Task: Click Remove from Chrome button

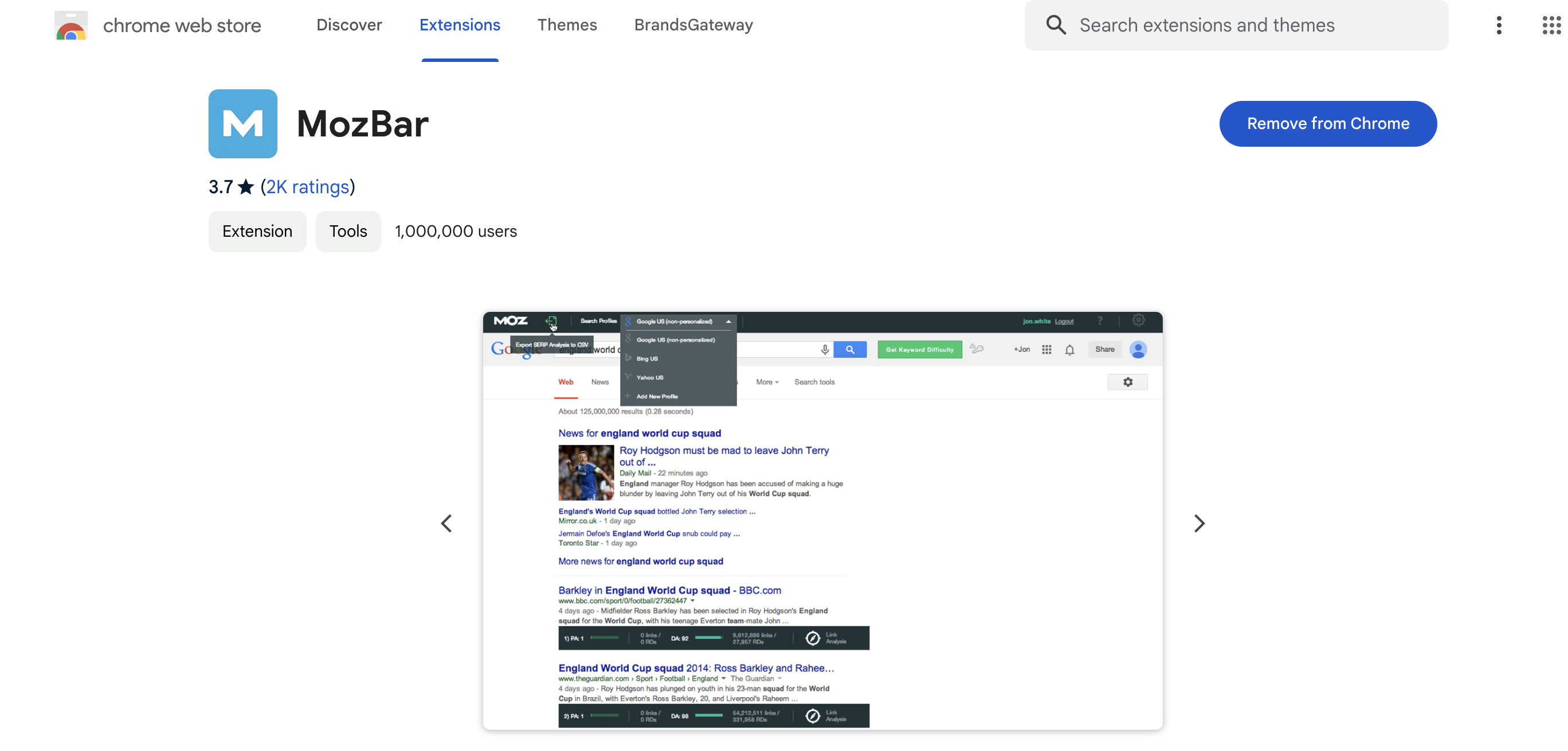Action: [x=1327, y=124]
